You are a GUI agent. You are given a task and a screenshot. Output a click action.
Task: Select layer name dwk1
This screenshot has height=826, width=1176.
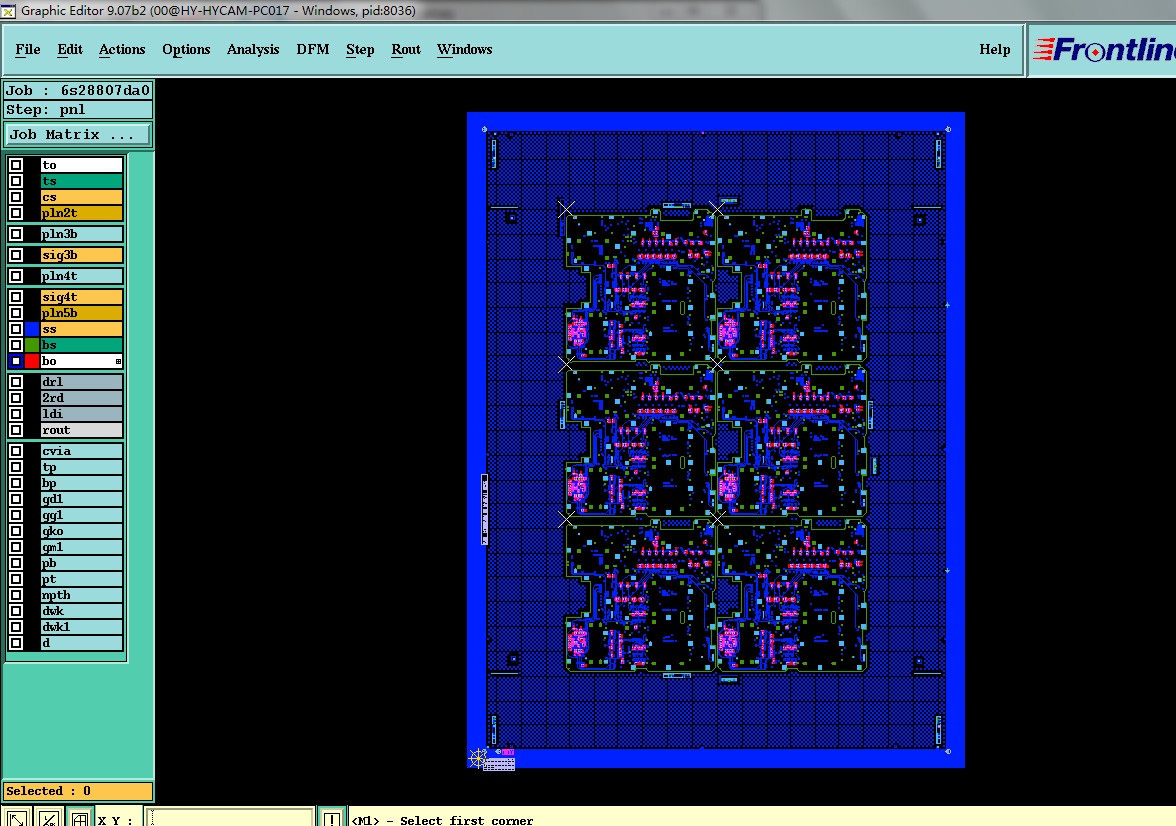(82, 627)
